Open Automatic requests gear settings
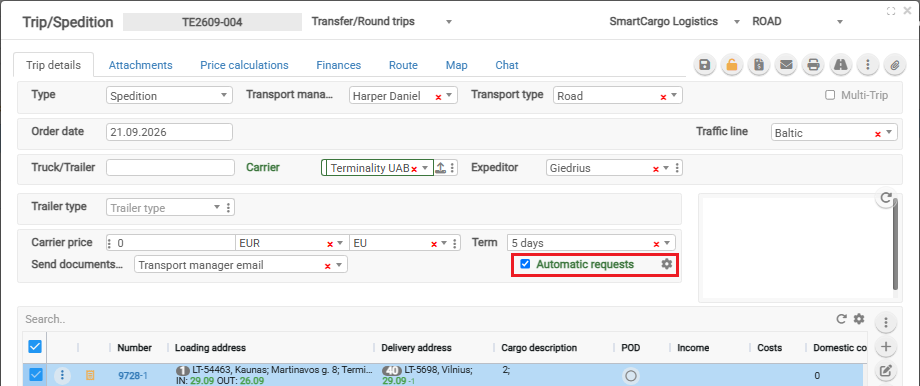 click(667, 264)
